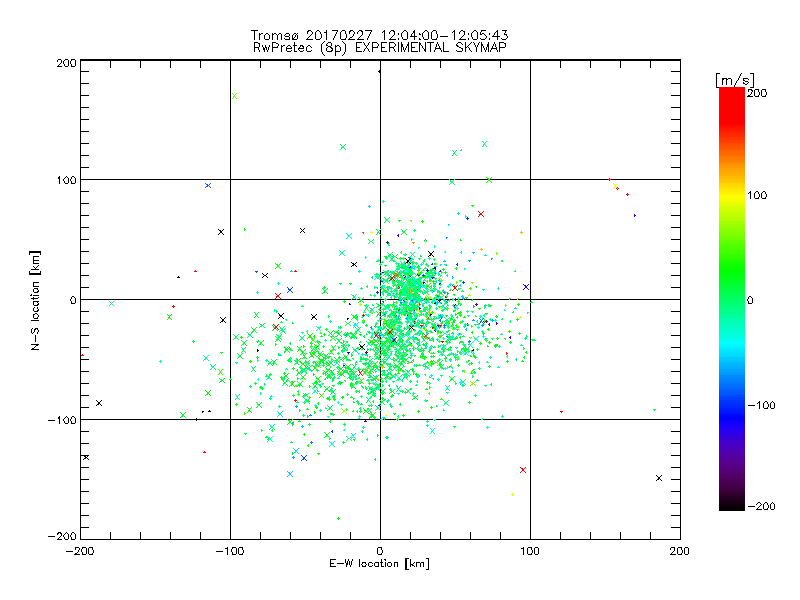Click the "[m/s]" colorbar unit label

point(735,80)
